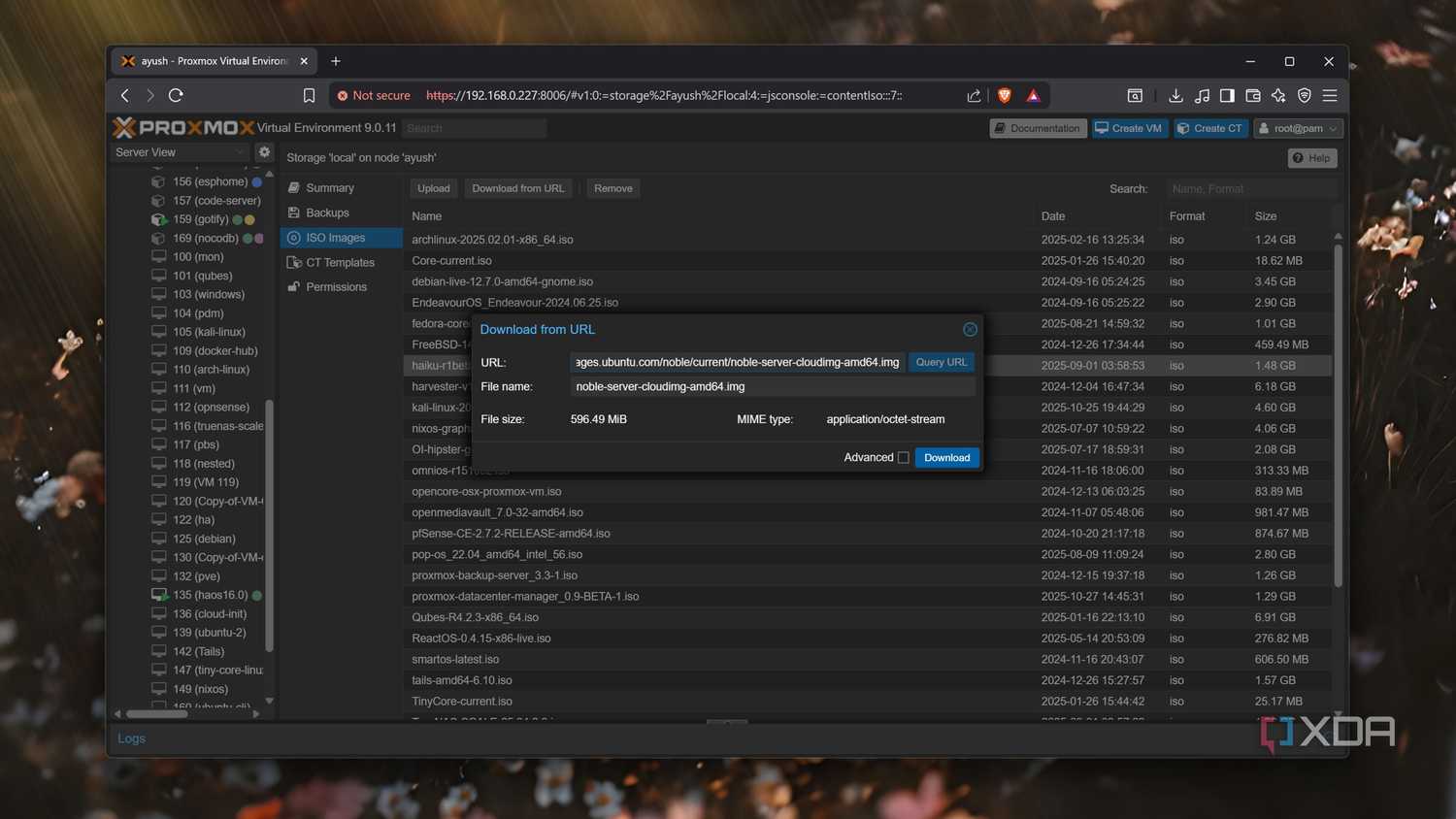Bookmark this page with the bookmark icon

(309, 95)
